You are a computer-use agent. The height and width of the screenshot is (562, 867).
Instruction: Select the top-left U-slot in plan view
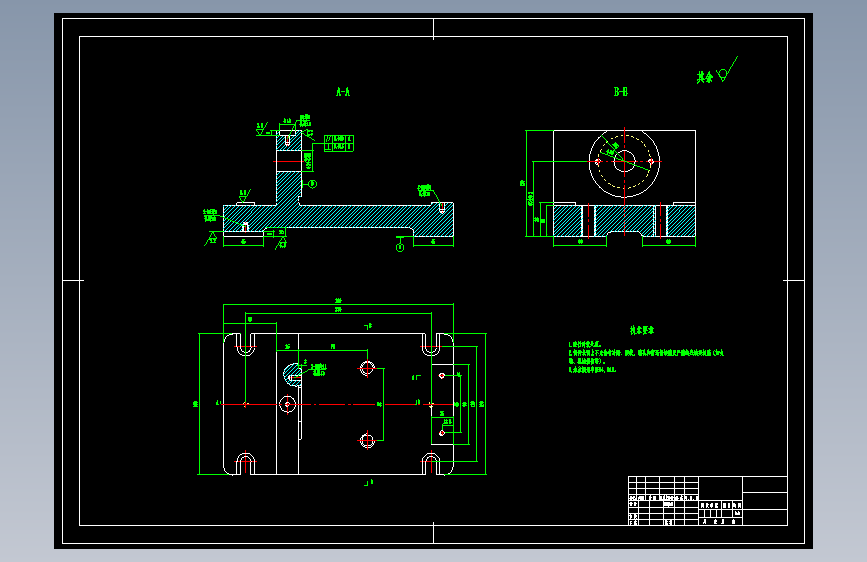[x=246, y=344]
